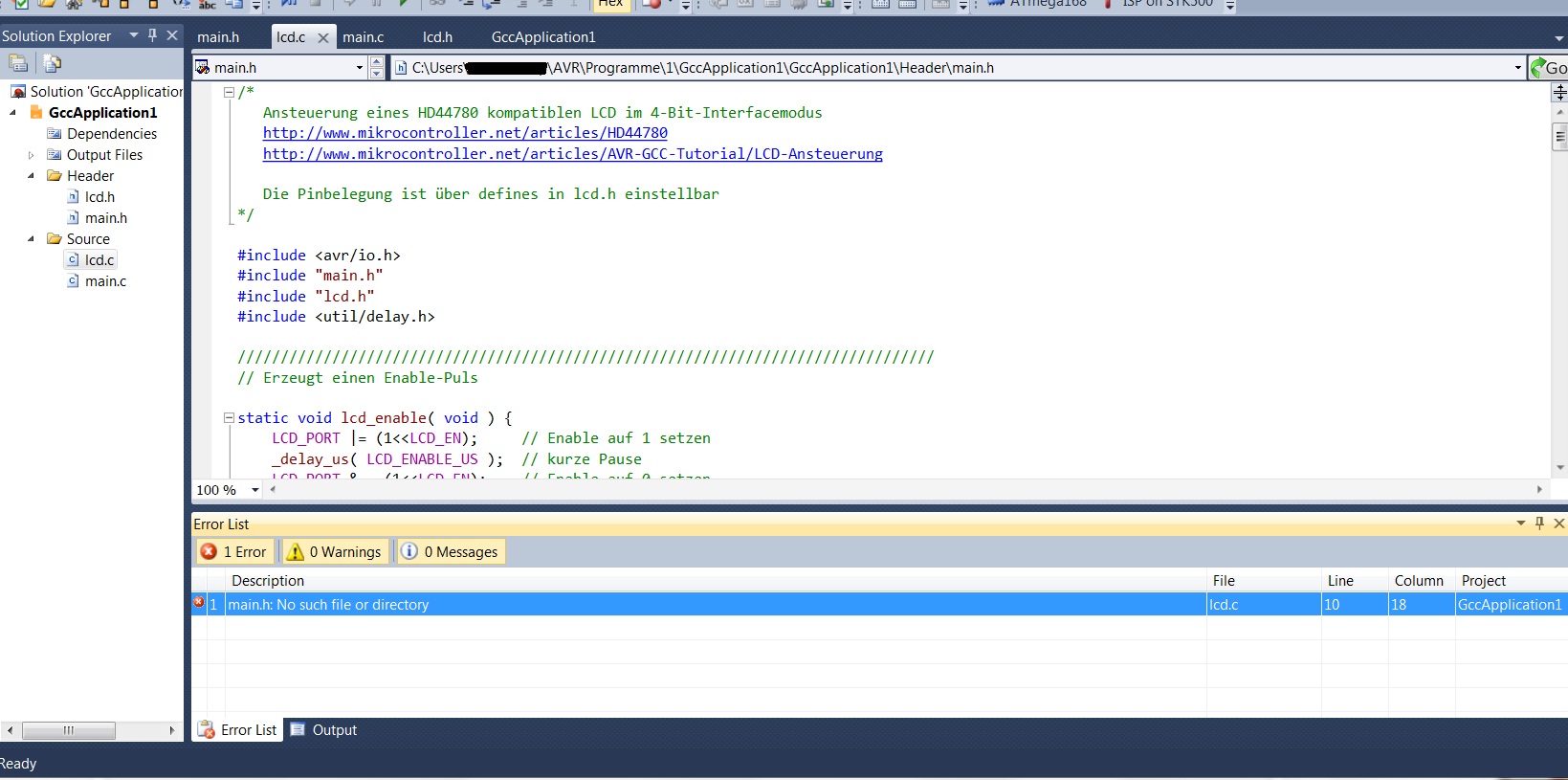Switch to the main.c tab
The image size is (1568, 780).
[x=363, y=37]
